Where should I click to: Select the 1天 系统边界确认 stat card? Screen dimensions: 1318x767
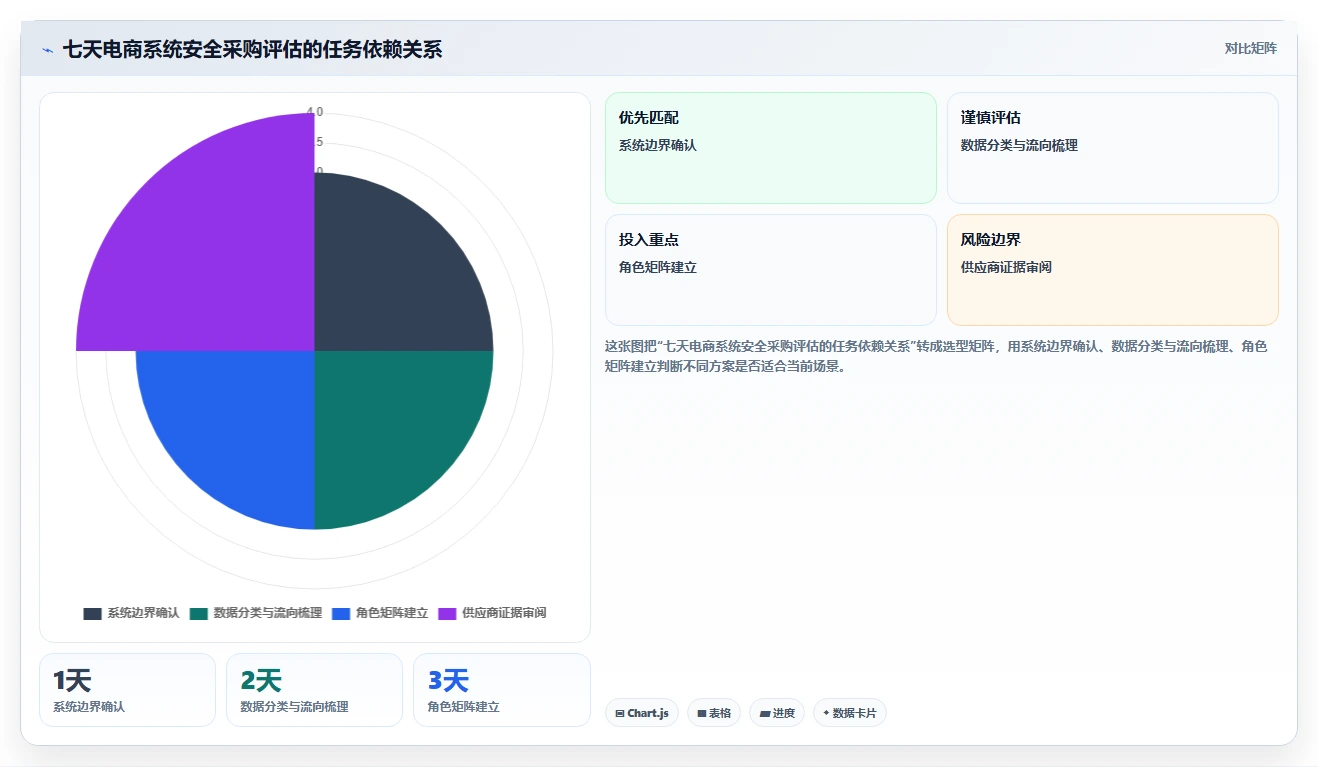[x=127, y=690]
